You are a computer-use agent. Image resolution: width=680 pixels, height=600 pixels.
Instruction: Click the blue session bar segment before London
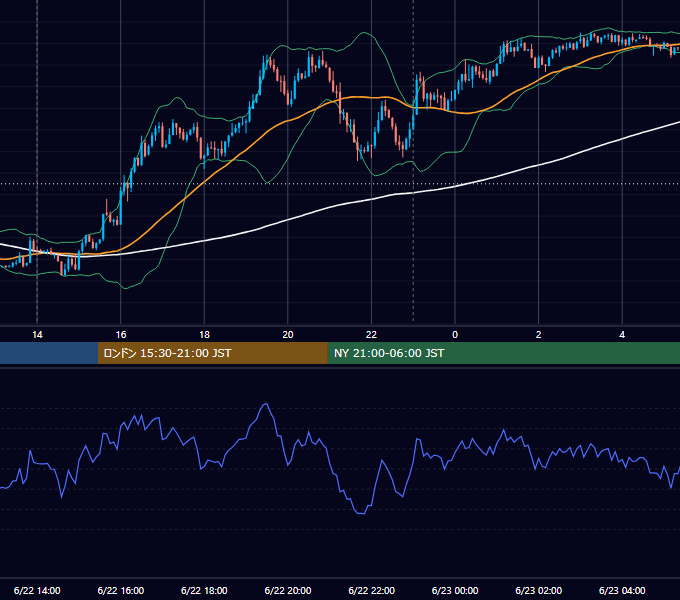coord(49,353)
